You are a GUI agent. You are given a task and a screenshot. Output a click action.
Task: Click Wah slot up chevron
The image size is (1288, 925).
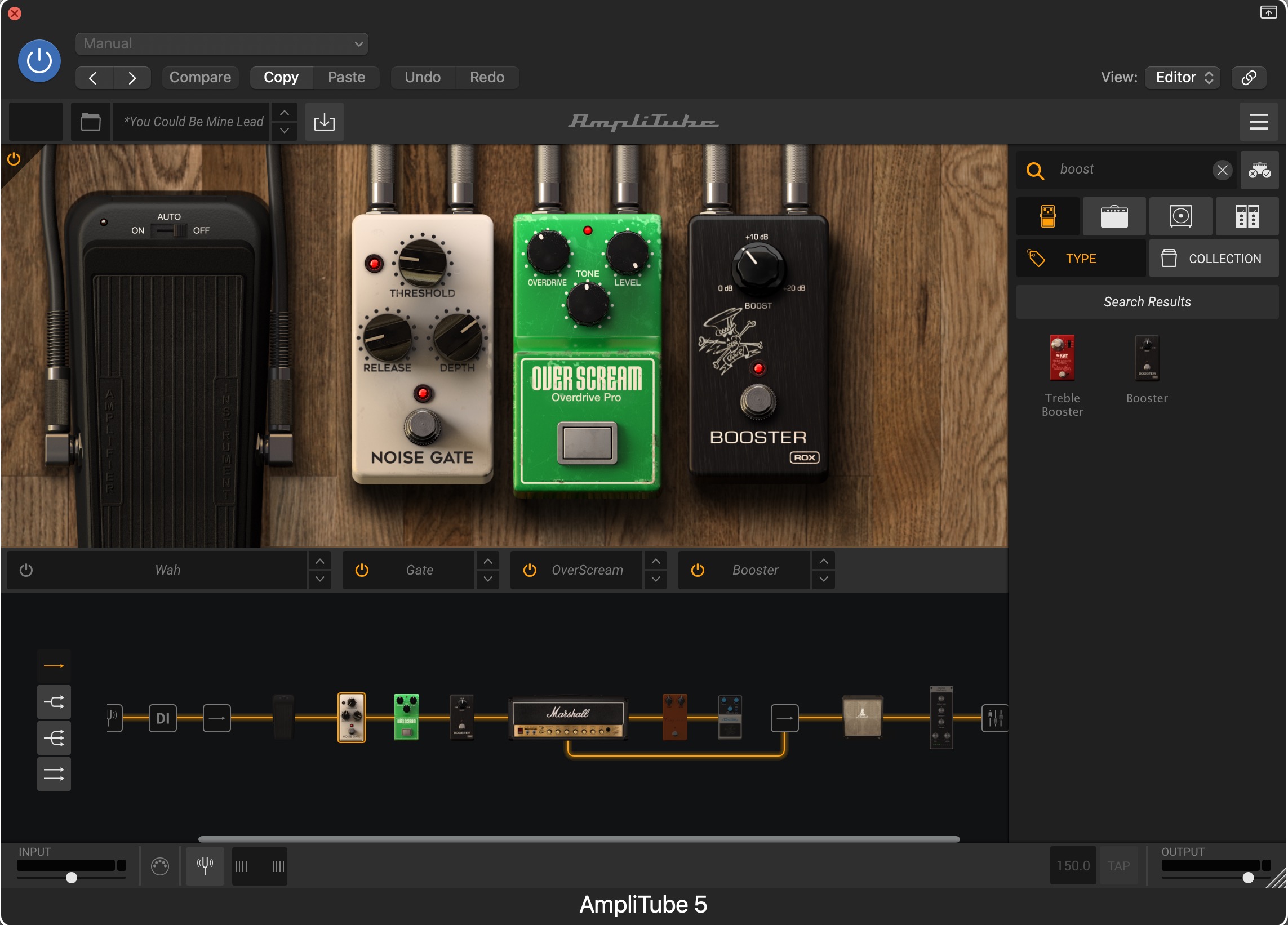(319, 562)
